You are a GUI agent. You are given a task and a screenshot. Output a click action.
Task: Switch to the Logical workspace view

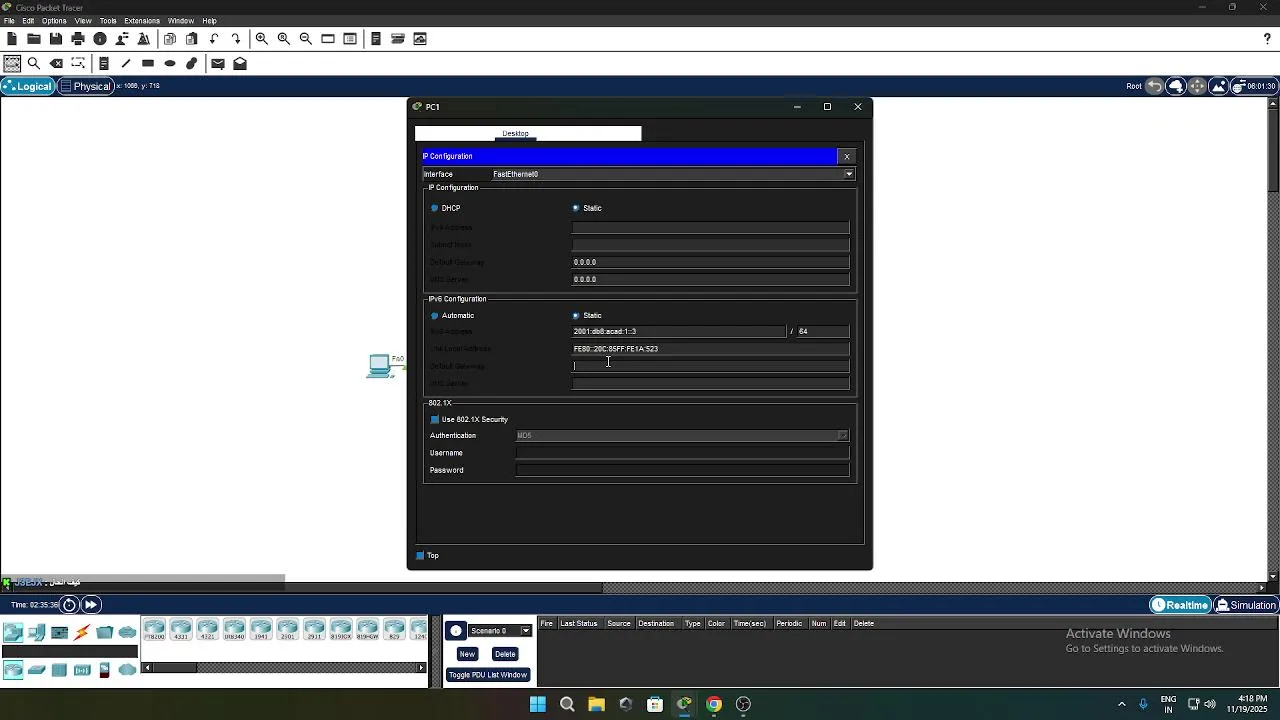[28, 86]
